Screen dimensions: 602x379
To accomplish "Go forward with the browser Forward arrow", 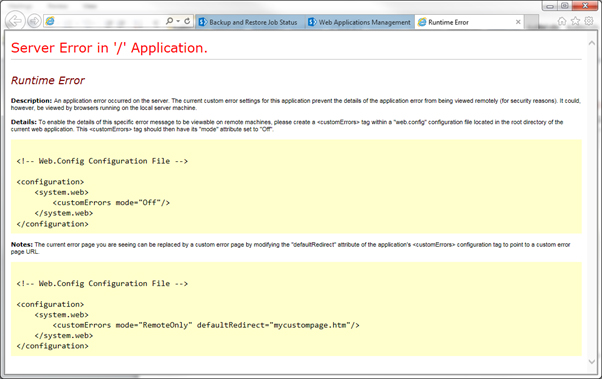I will (35, 21).
